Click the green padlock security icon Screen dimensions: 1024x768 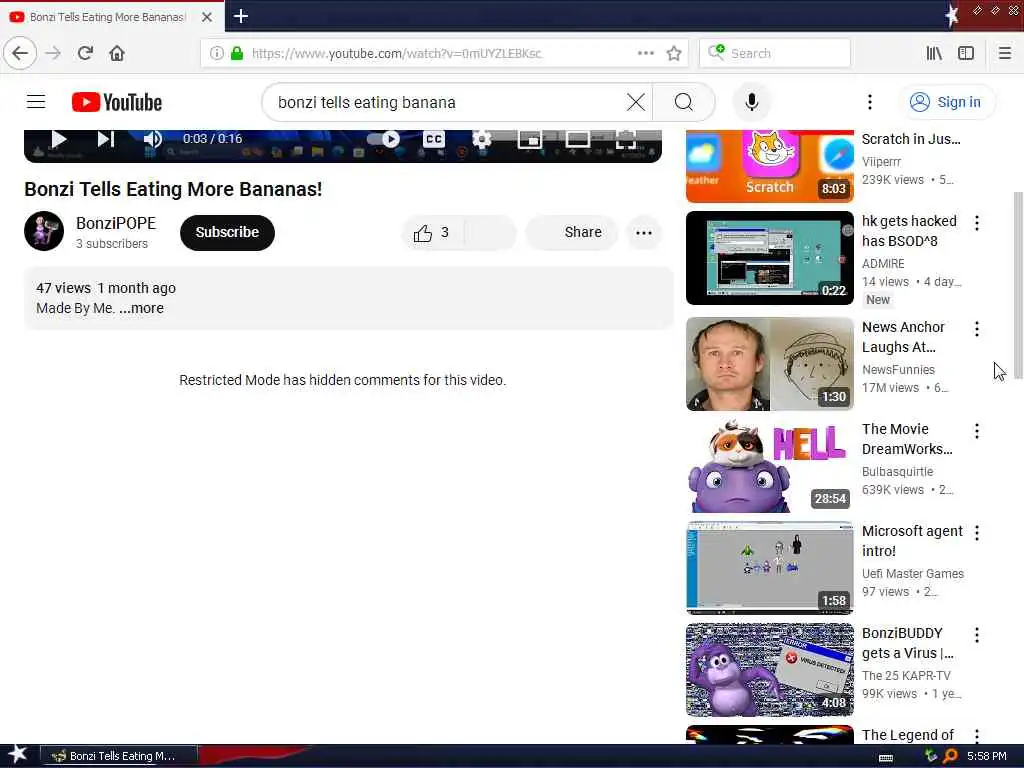coord(237,53)
